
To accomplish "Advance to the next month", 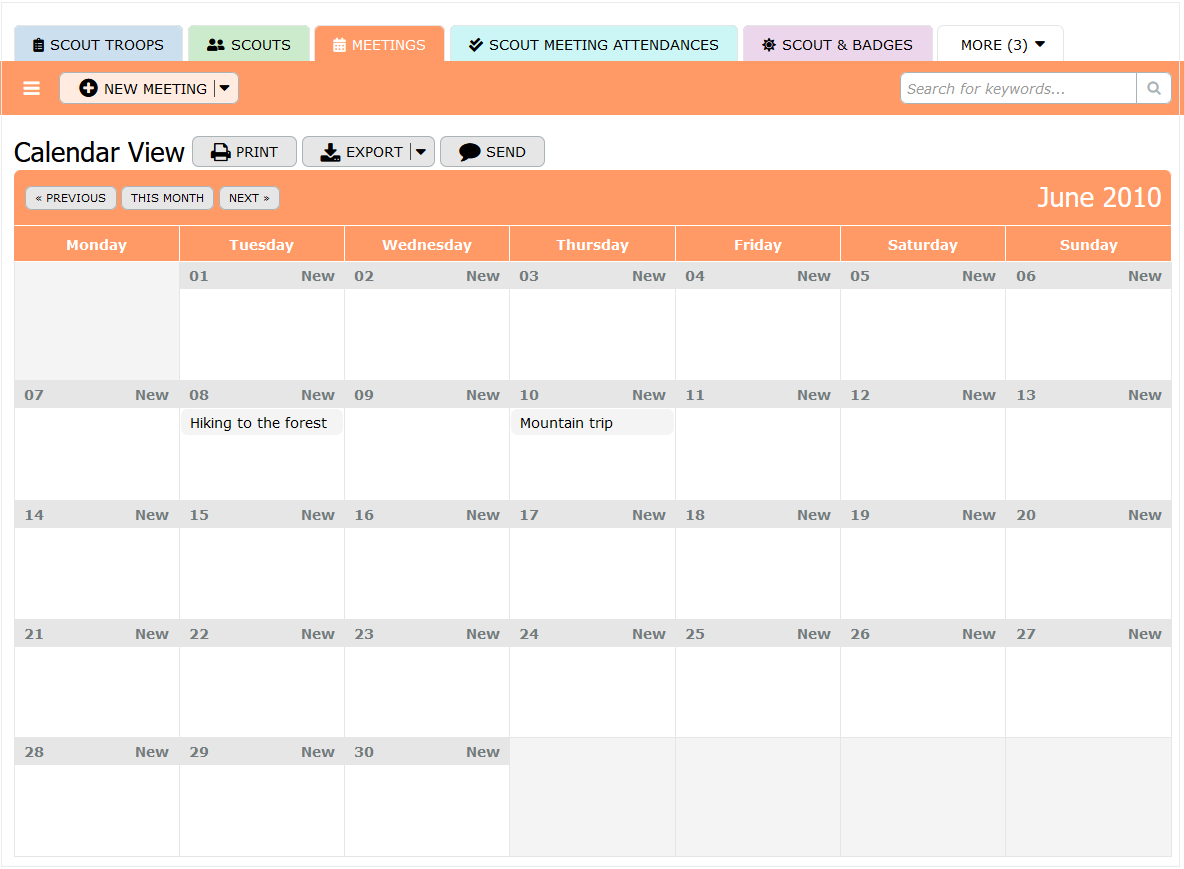I will 249,198.
